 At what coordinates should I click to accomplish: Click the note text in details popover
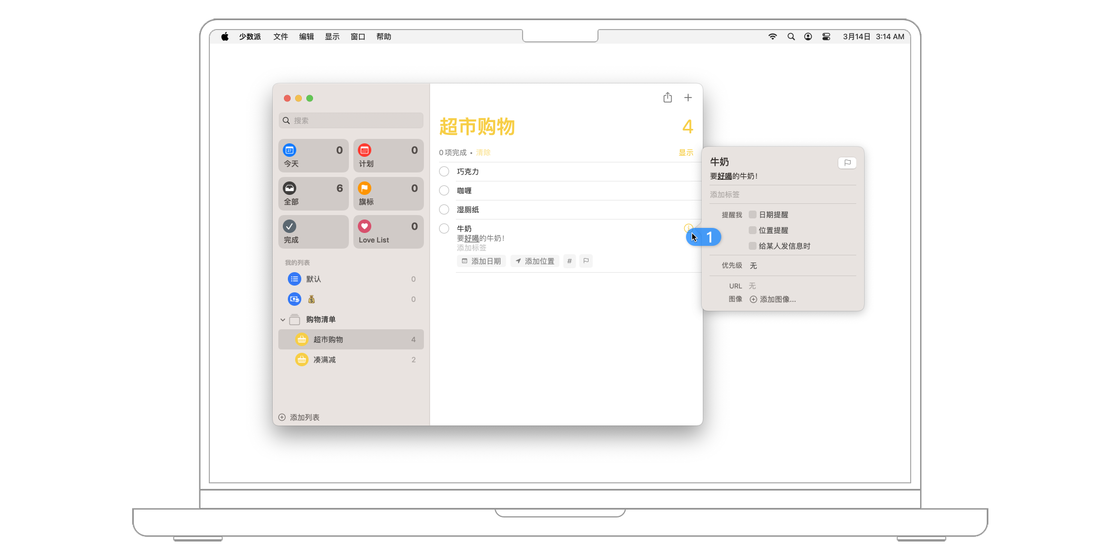point(734,176)
